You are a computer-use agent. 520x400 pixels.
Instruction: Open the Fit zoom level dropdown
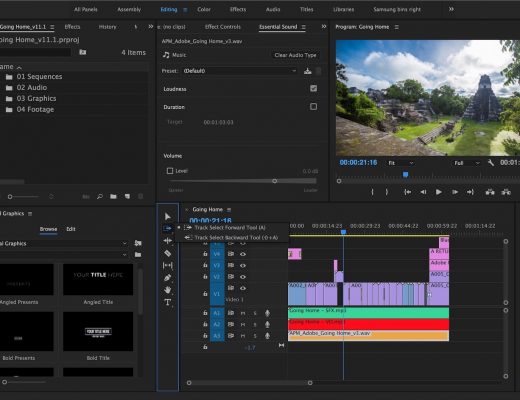pyautogui.click(x=400, y=163)
